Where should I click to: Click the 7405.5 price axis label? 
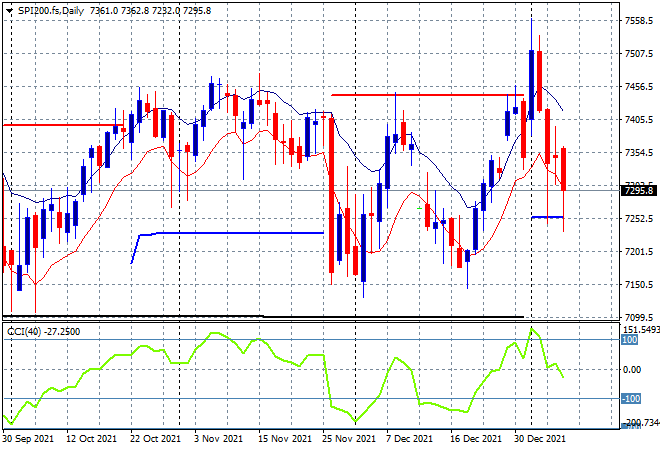[639, 120]
